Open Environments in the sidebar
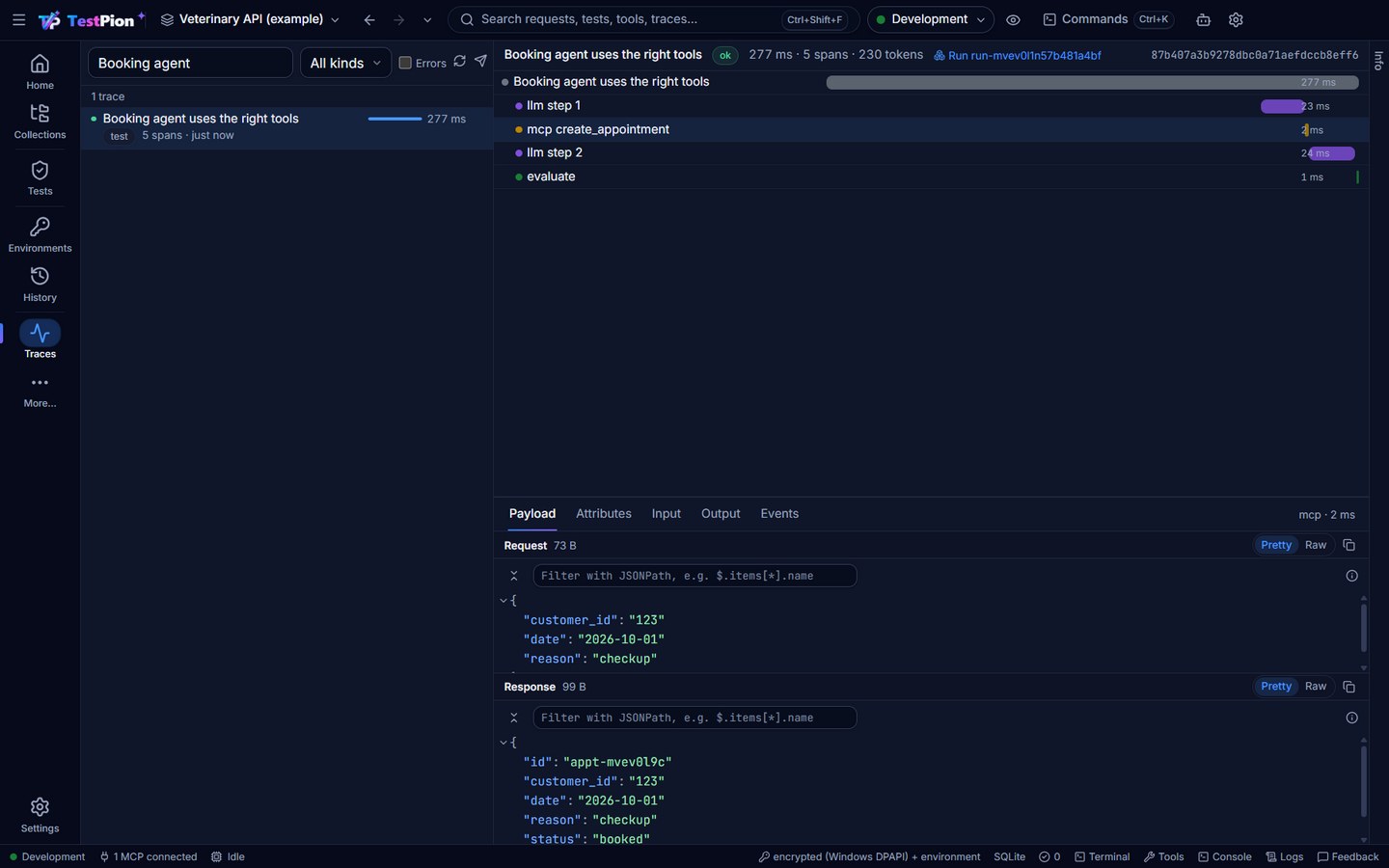1389x868 pixels. (x=40, y=235)
